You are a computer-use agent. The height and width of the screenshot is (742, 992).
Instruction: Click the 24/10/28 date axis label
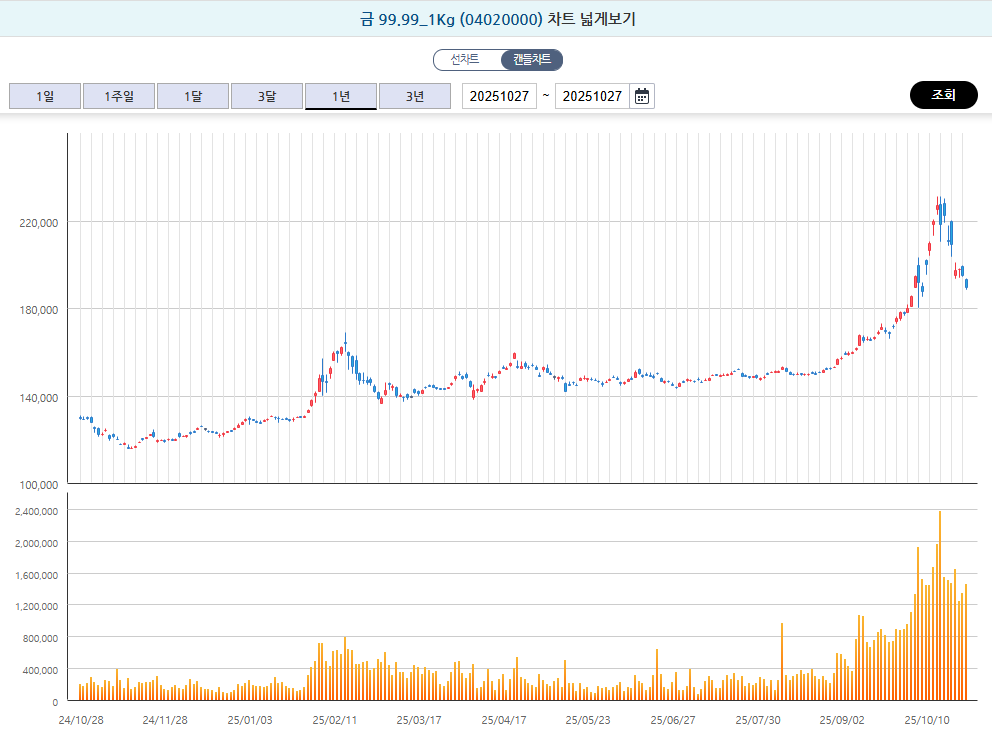(80, 719)
